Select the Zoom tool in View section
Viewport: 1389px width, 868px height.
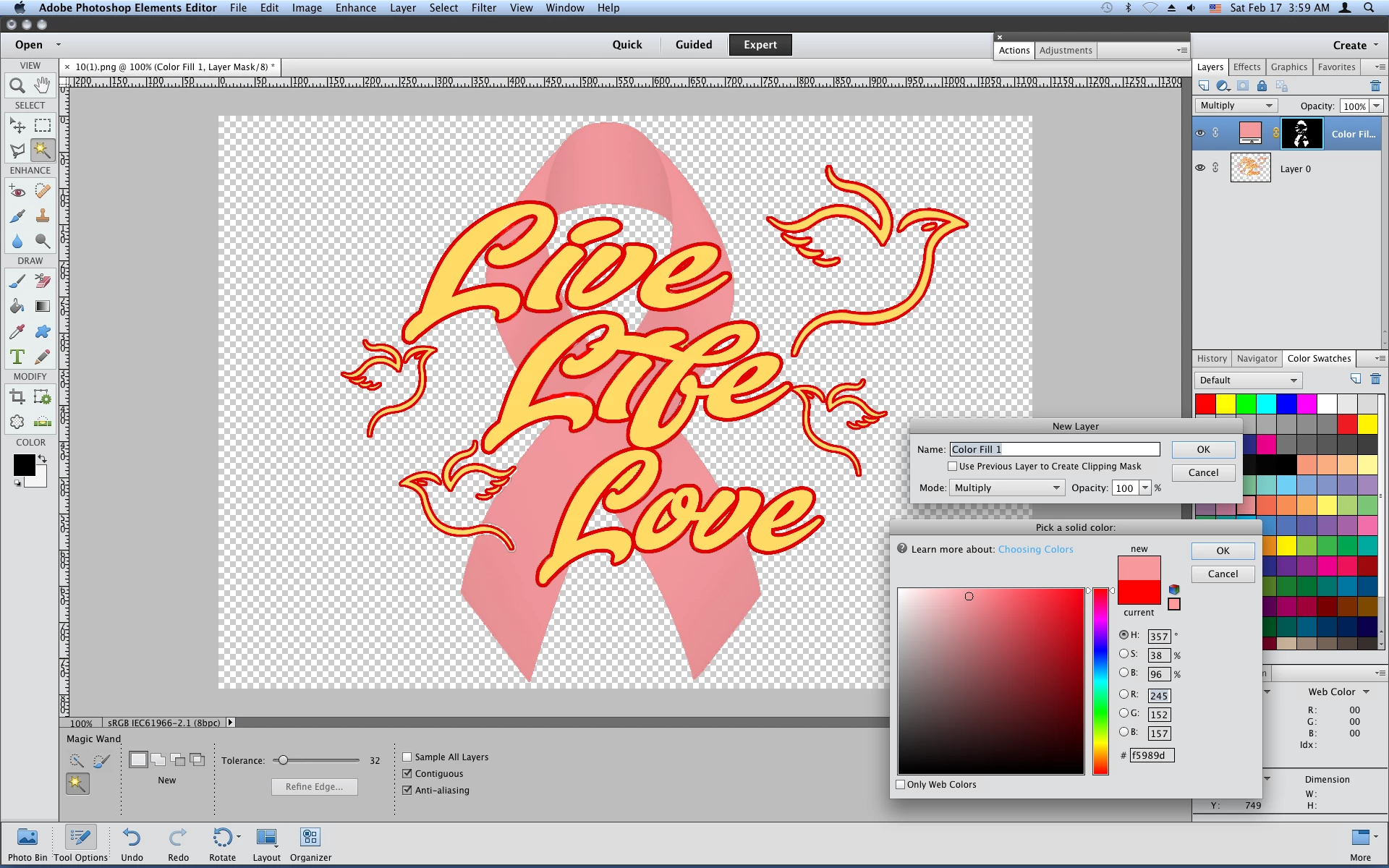(x=17, y=86)
